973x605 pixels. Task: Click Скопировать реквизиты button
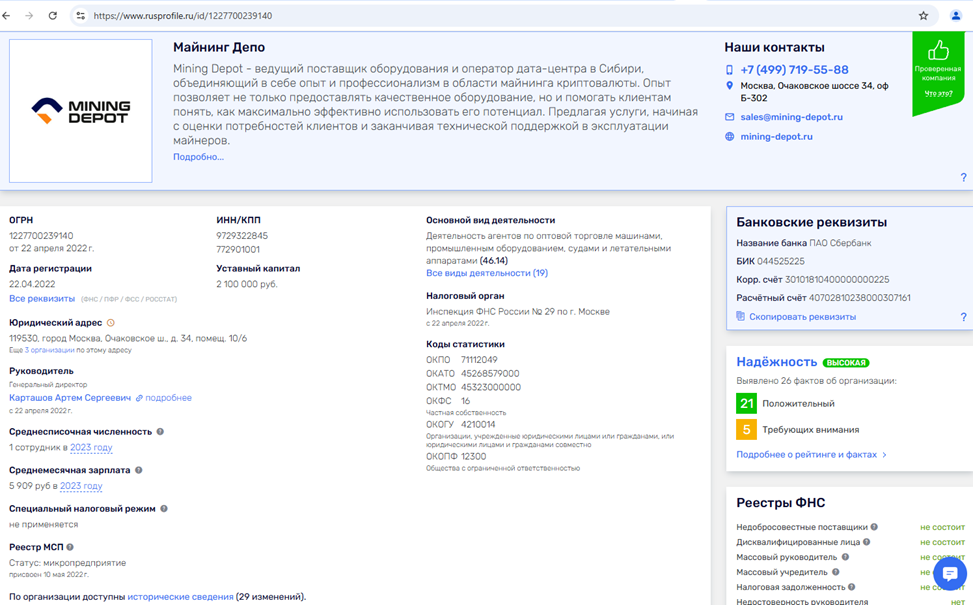pyautogui.click(x=802, y=317)
